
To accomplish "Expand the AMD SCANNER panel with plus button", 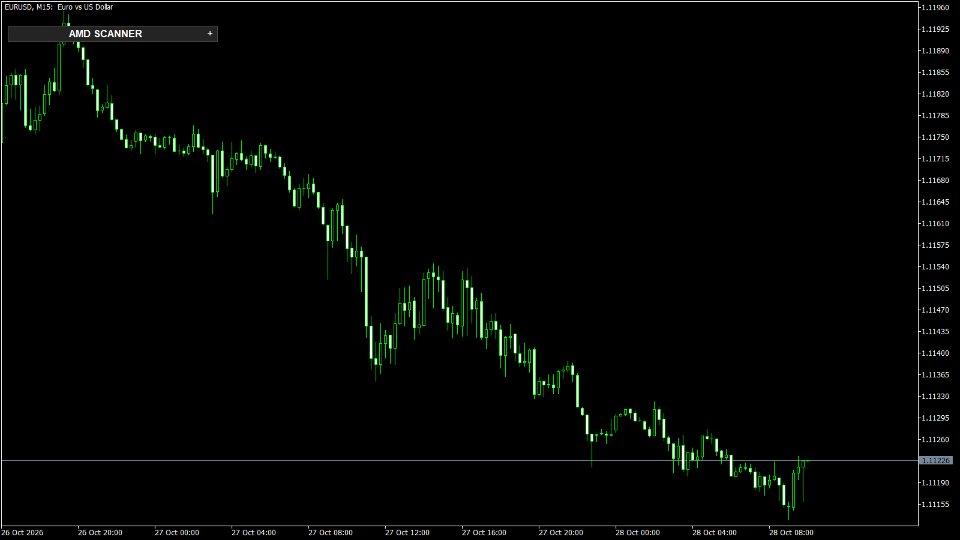I will 210,34.
